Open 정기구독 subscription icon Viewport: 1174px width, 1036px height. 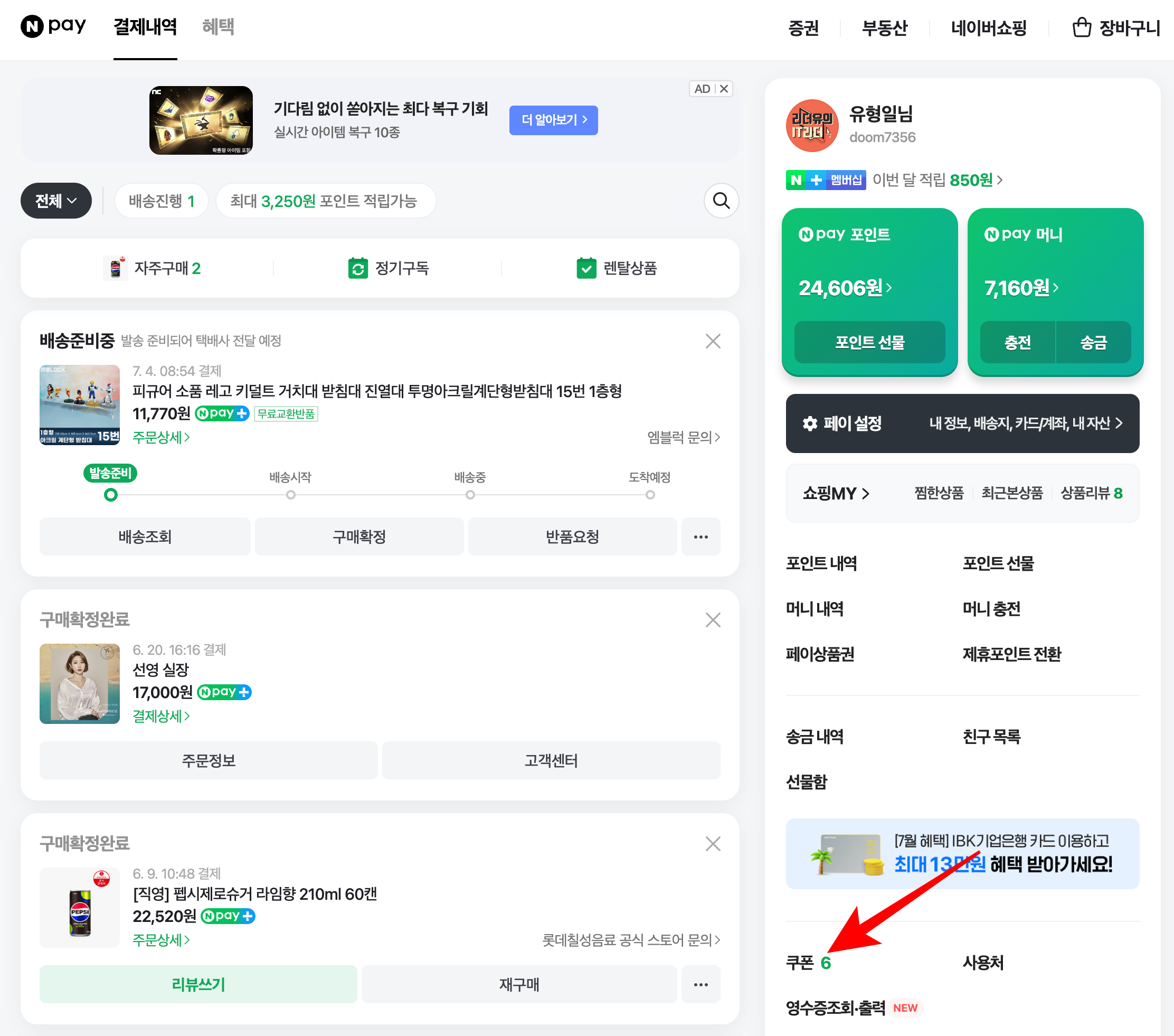point(358,268)
